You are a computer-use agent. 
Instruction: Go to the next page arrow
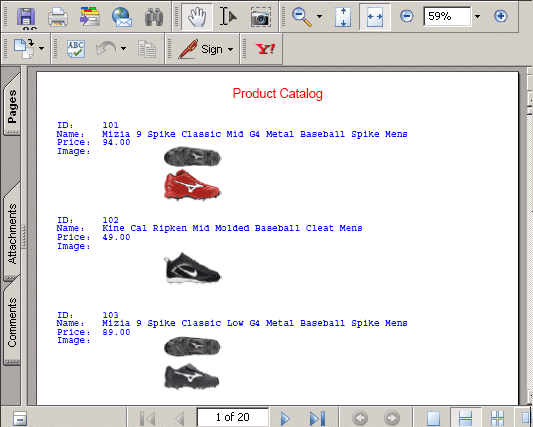[285, 418]
